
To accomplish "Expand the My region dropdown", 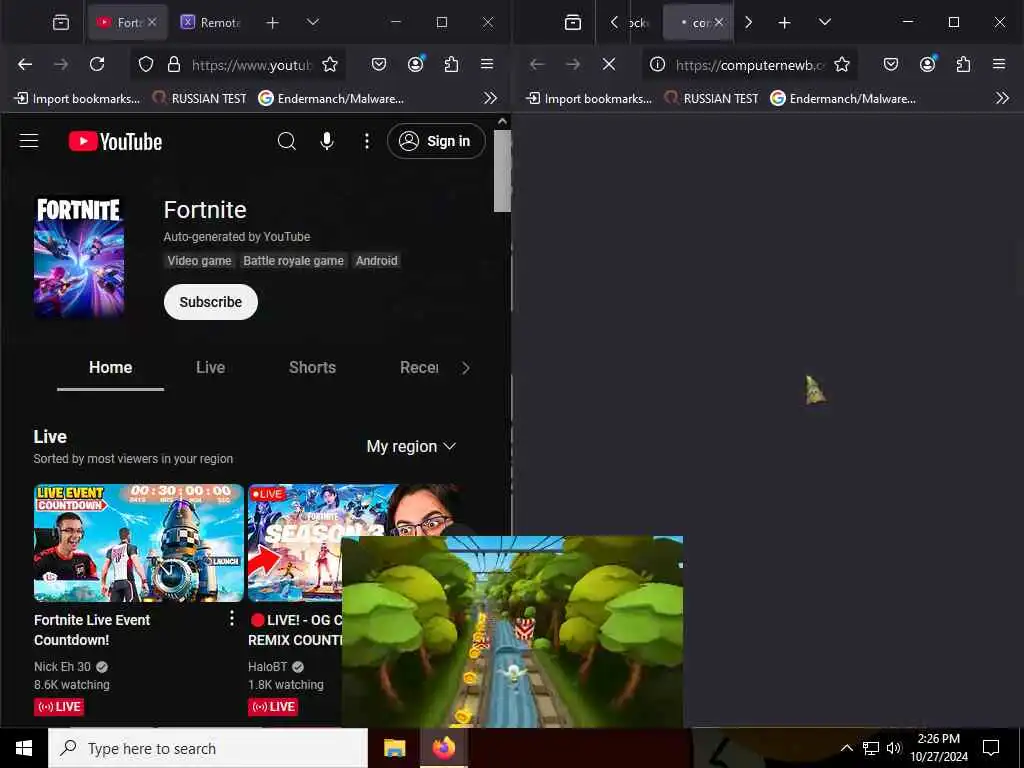I will [x=411, y=447].
